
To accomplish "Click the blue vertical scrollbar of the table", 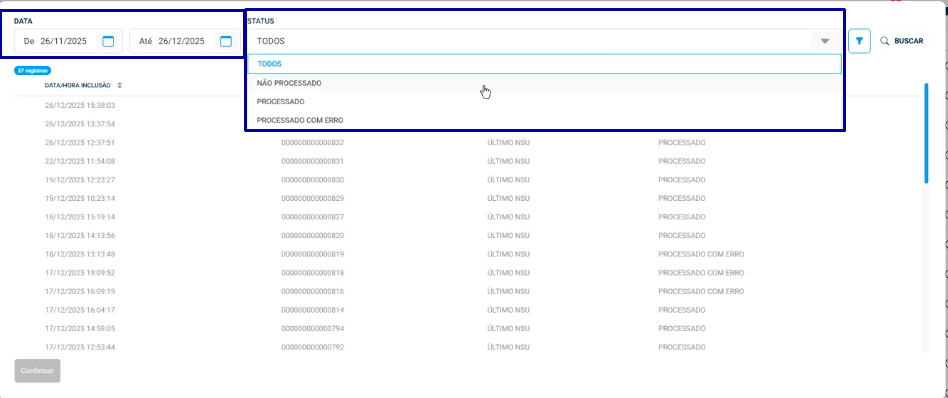I will click(926, 133).
